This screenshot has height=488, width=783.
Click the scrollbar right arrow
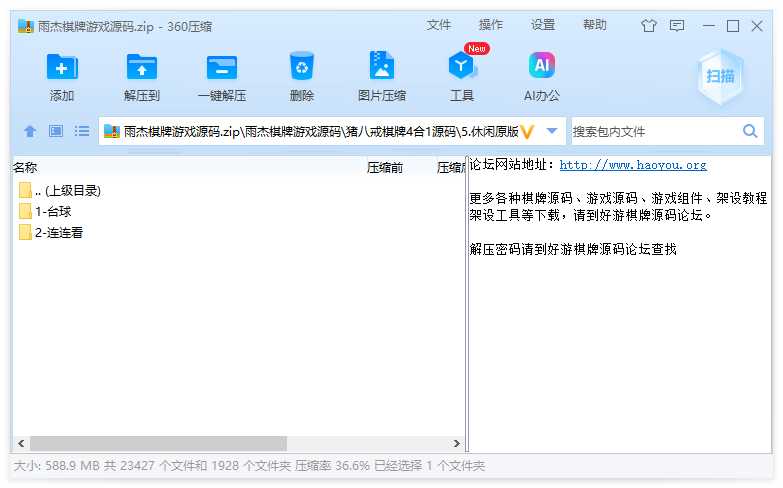coord(456,443)
